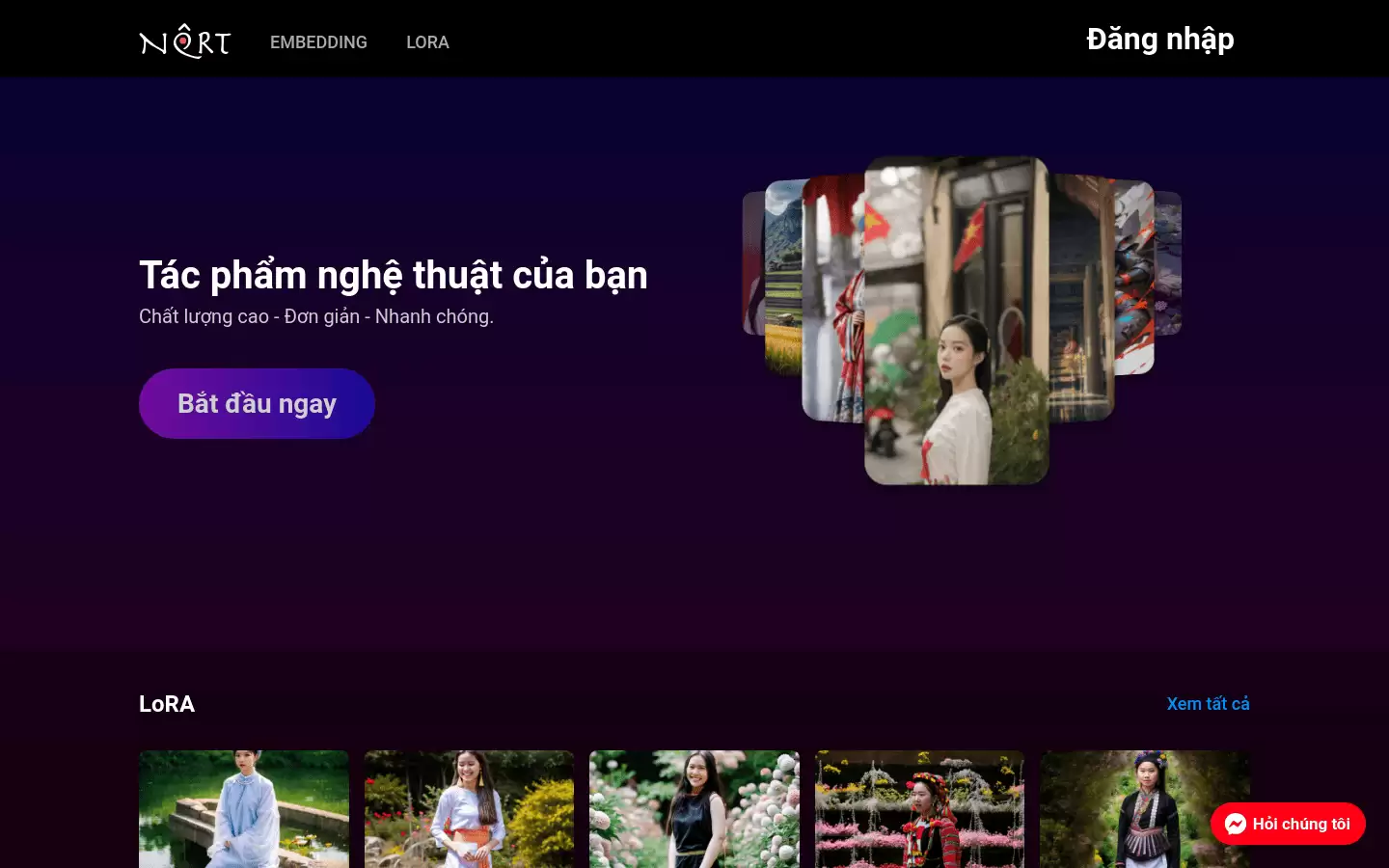Open the Xem tất cả link

(1208, 704)
